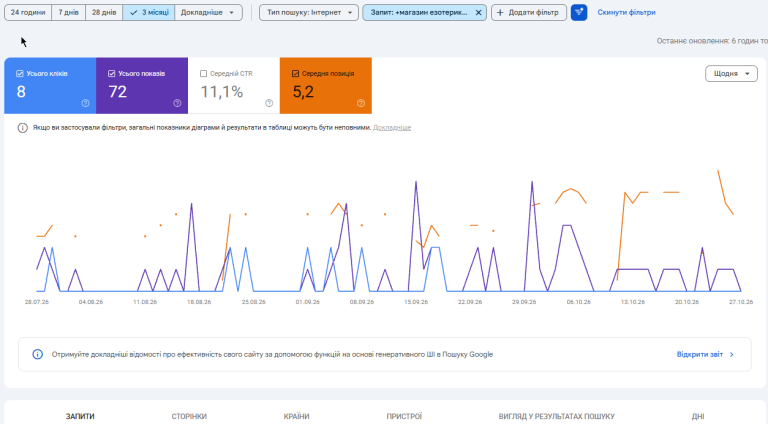
Task: Open the Тип пошуку: Інтернет dropdown
Action: pyautogui.click(x=309, y=12)
